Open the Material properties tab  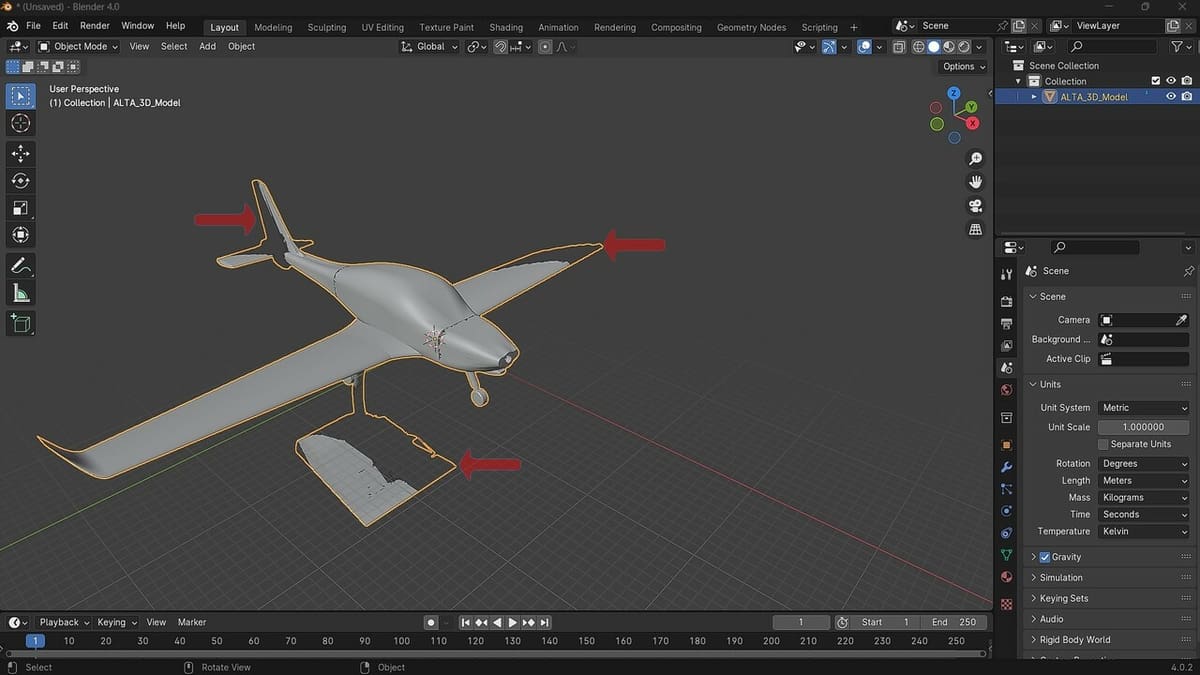(x=1006, y=577)
